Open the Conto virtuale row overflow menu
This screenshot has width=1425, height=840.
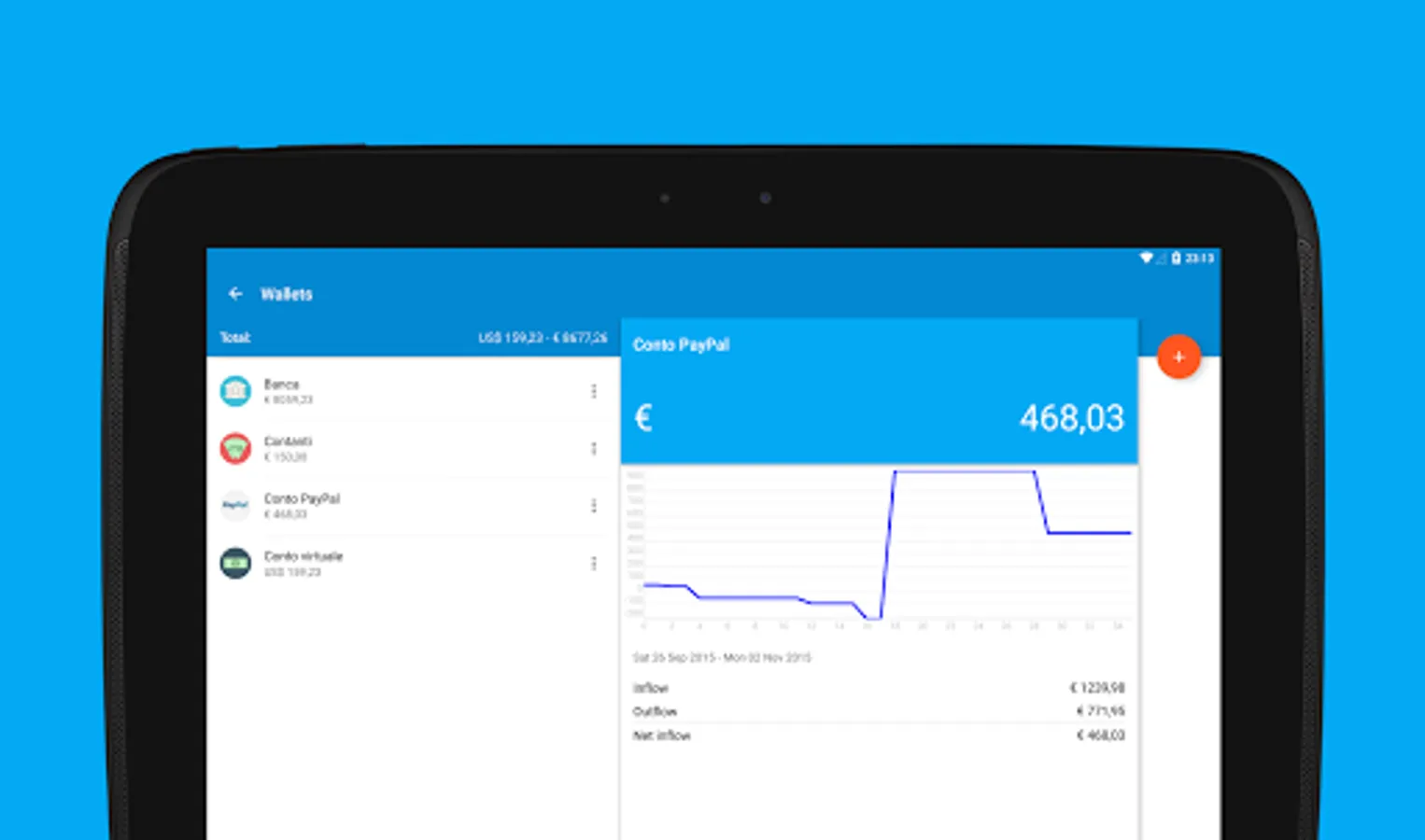pyautogui.click(x=594, y=564)
